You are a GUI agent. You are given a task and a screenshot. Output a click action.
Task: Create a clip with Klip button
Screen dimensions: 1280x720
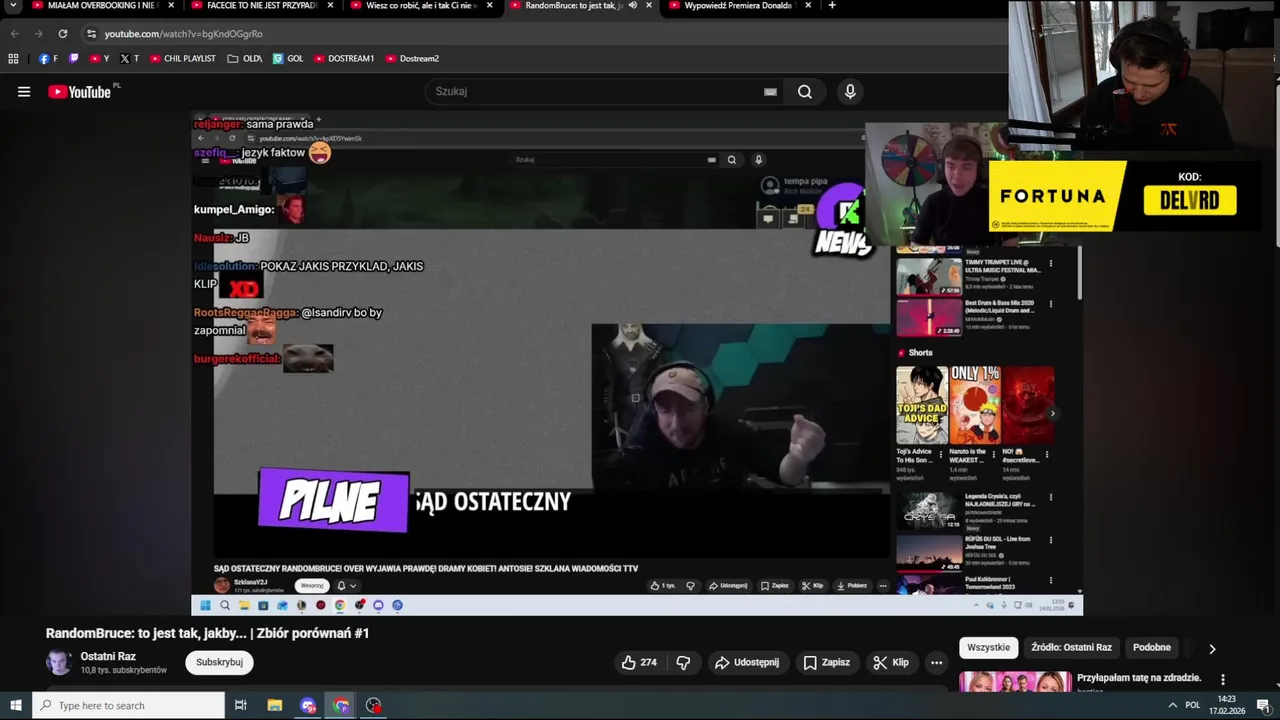pos(890,662)
